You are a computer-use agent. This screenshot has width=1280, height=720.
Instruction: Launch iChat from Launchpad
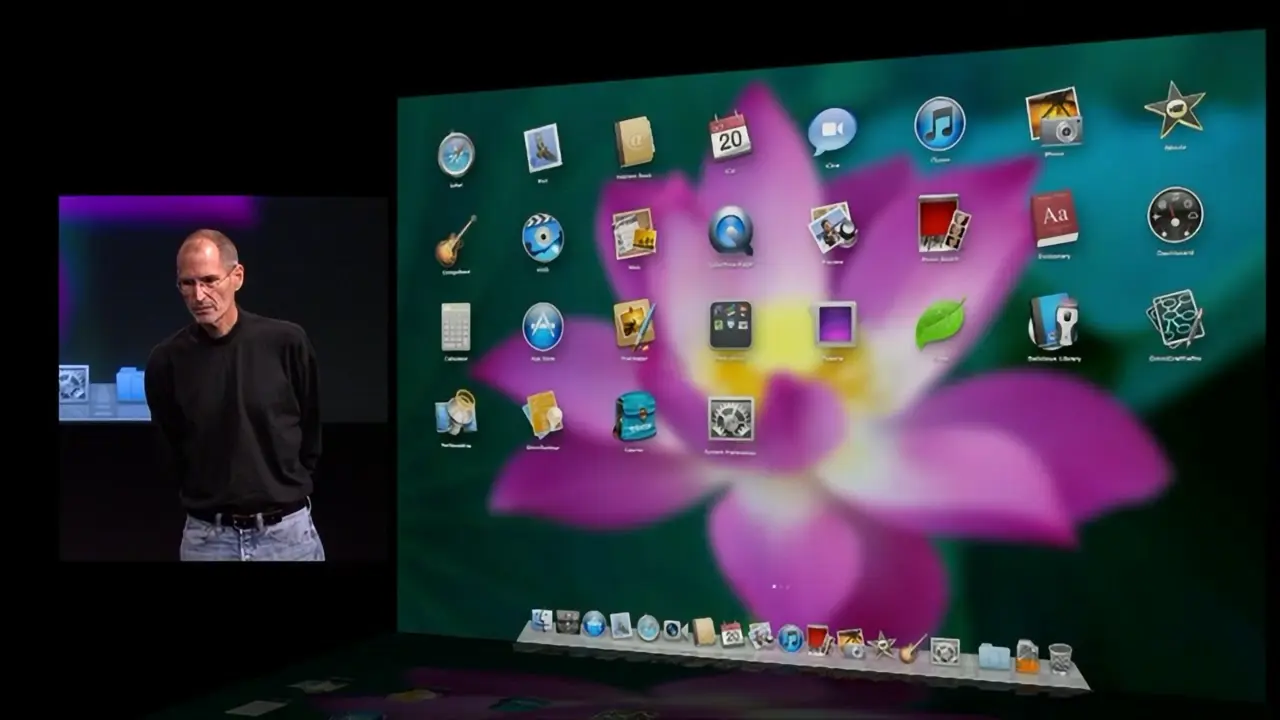[832, 131]
